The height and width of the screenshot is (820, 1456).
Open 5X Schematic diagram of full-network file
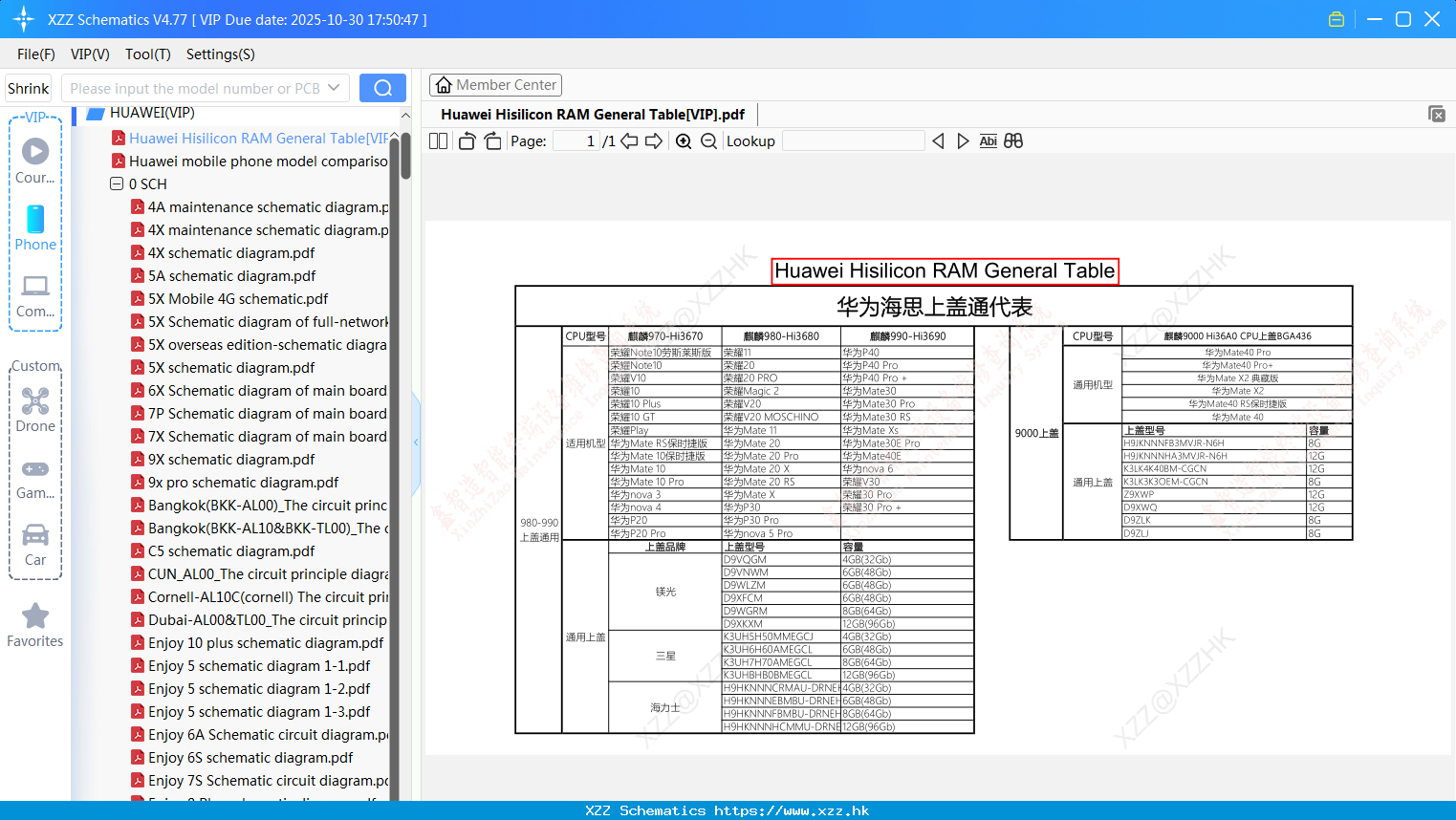(260, 322)
